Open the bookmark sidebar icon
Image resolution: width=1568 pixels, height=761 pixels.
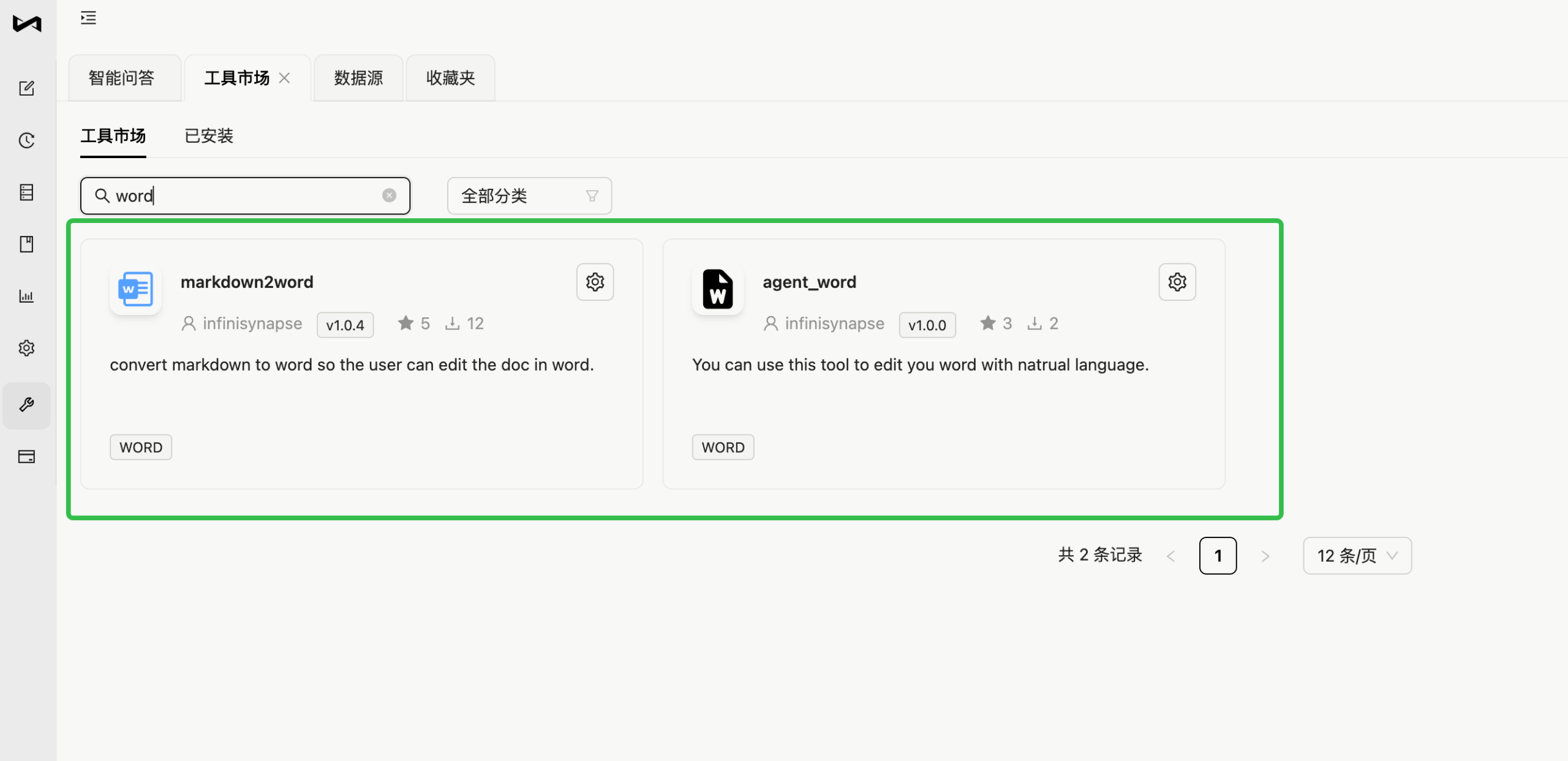pyautogui.click(x=26, y=243)
